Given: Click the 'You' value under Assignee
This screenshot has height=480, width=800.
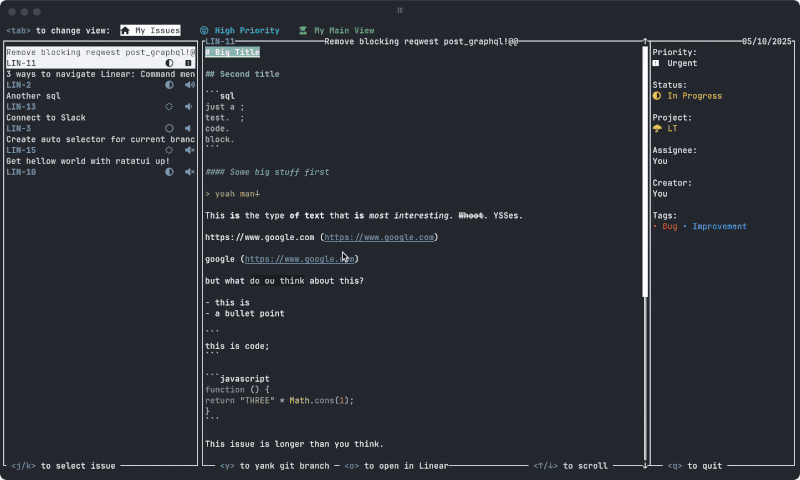Looking at the screenshot, I should (x=660, y=161).
